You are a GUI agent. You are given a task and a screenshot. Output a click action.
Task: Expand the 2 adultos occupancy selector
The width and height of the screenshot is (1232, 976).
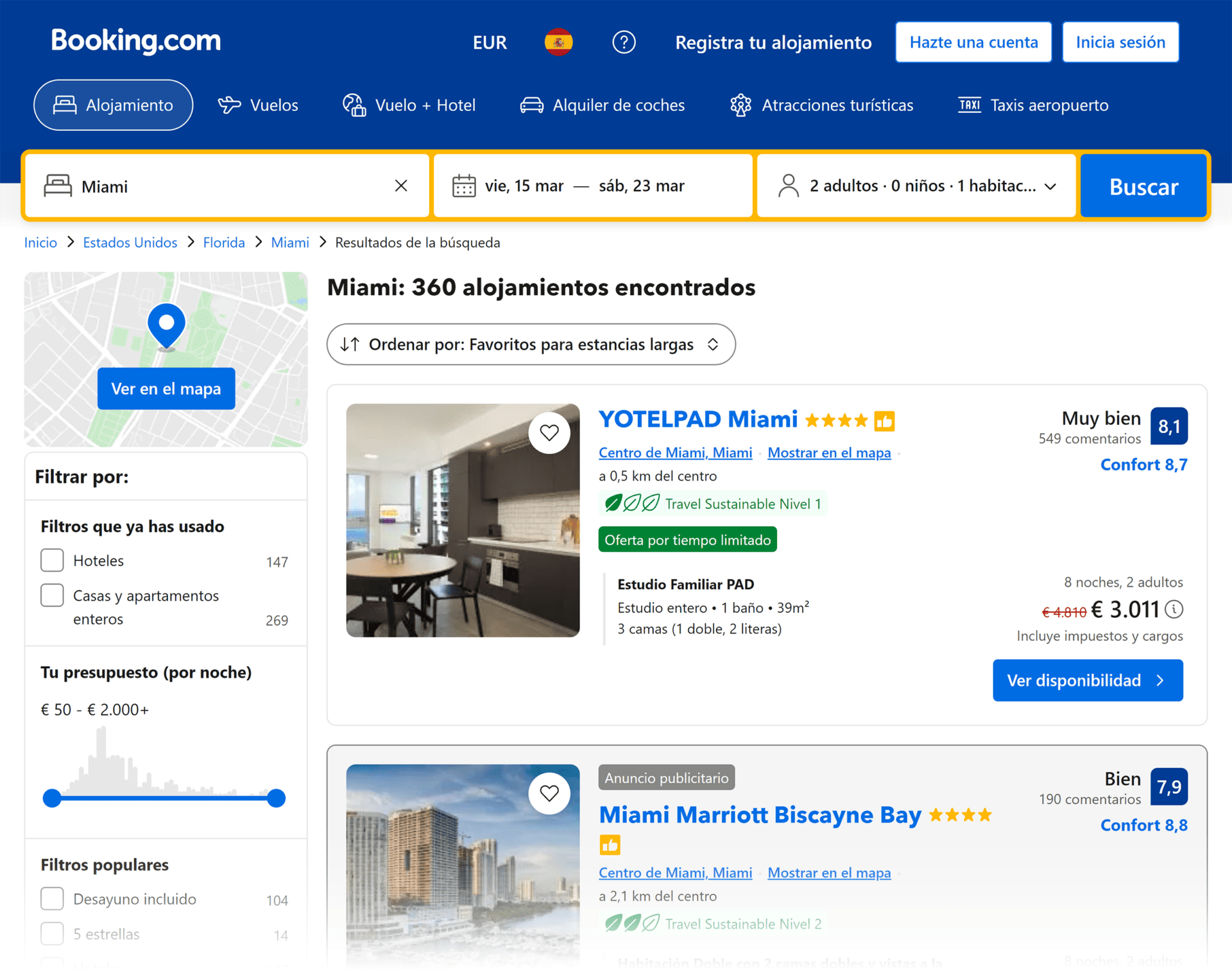(916, 185)
